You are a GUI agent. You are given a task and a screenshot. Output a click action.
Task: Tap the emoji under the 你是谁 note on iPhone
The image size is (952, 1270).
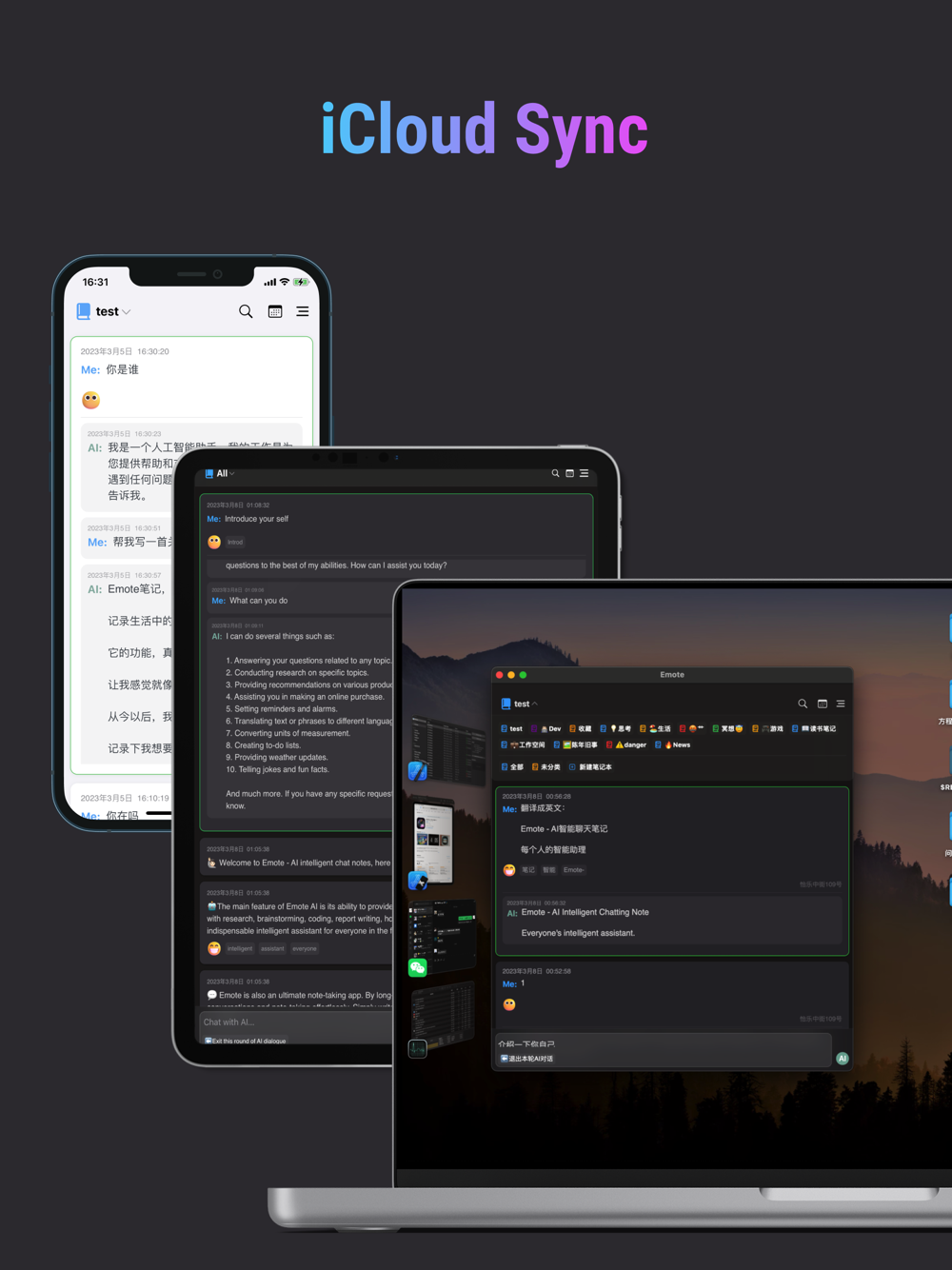click(91, 400)
